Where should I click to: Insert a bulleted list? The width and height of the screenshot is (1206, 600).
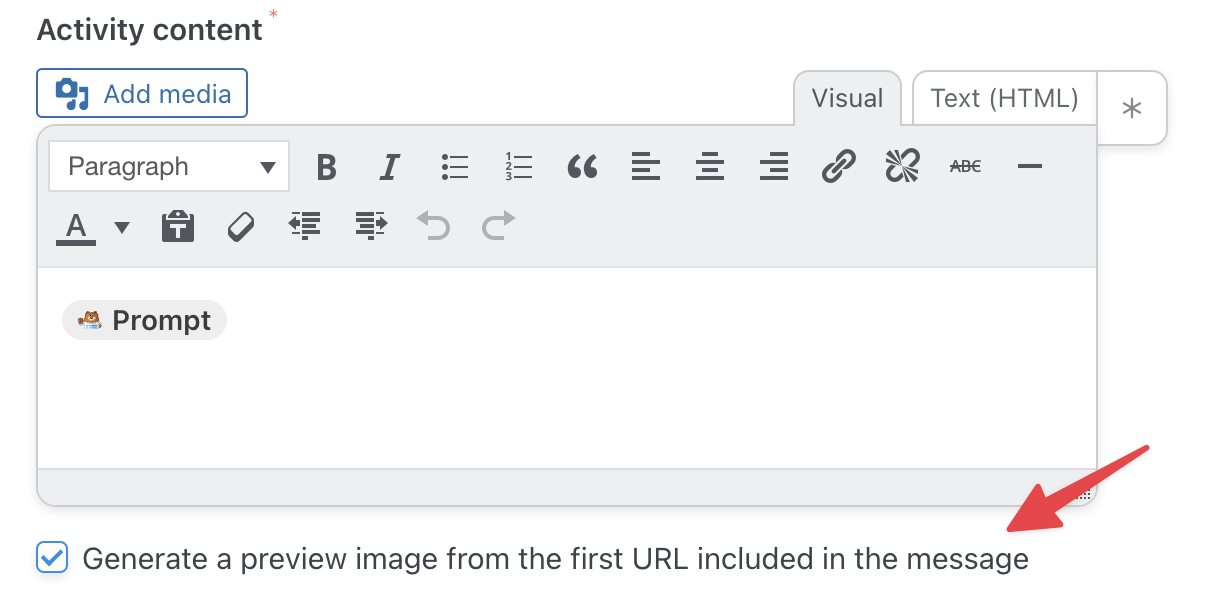[455, 167]
